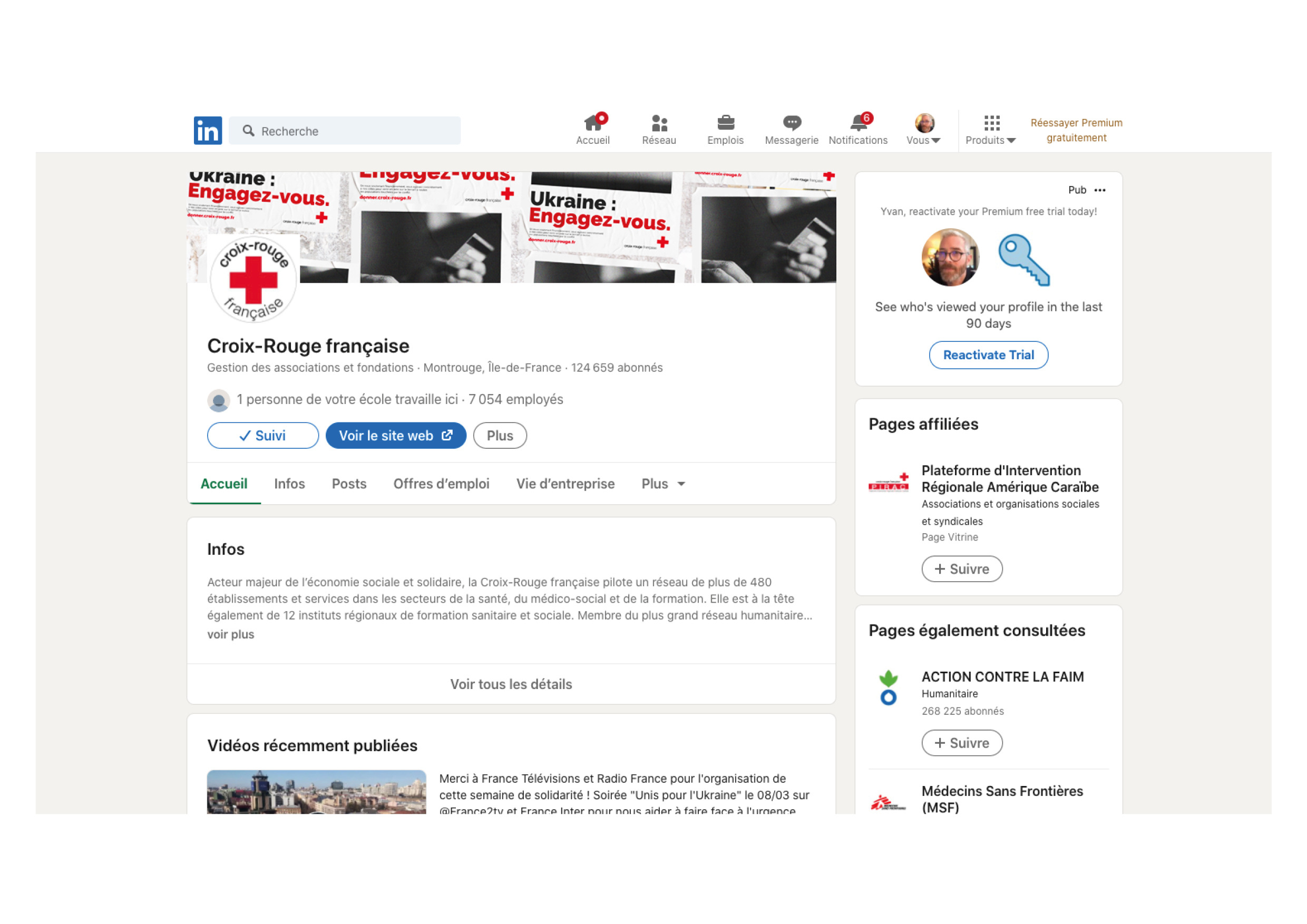This screenshot has width=1307, height=924.
Task: Open ACTION CONTRE LA FAIM page link
Action: pyautogui.click(x=1002, y=677)
